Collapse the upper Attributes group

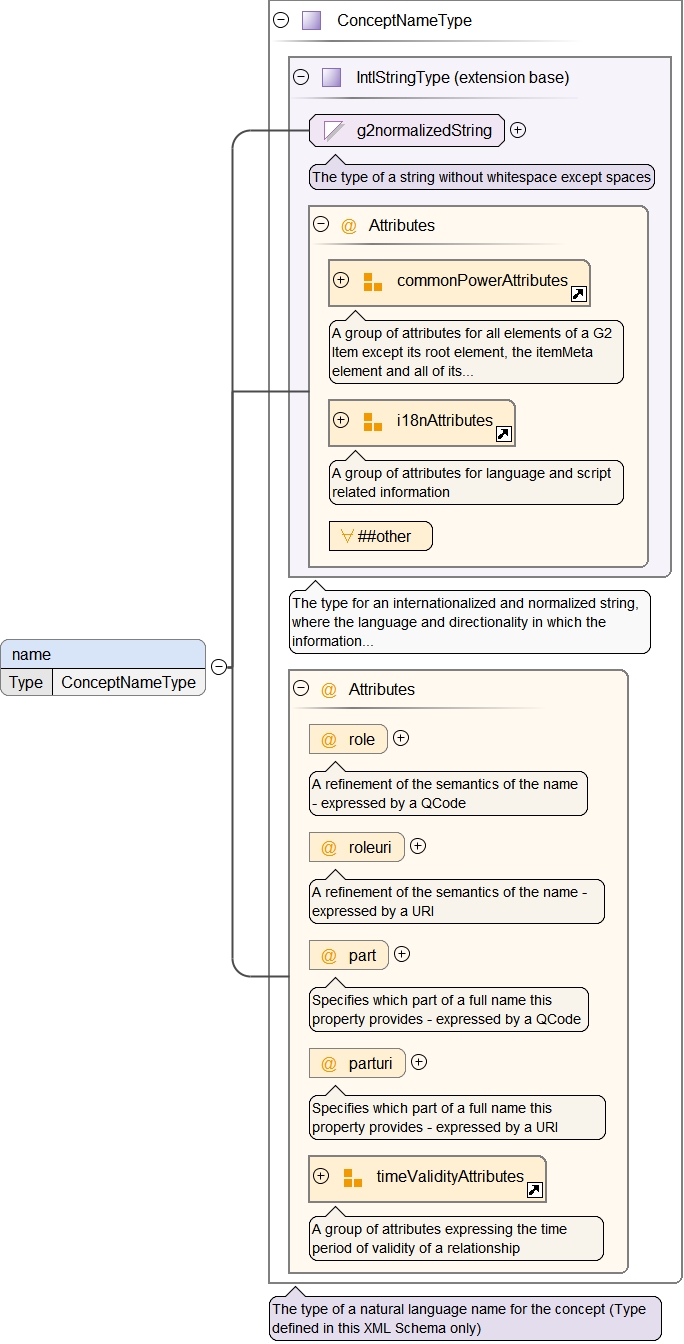[321, 225]
